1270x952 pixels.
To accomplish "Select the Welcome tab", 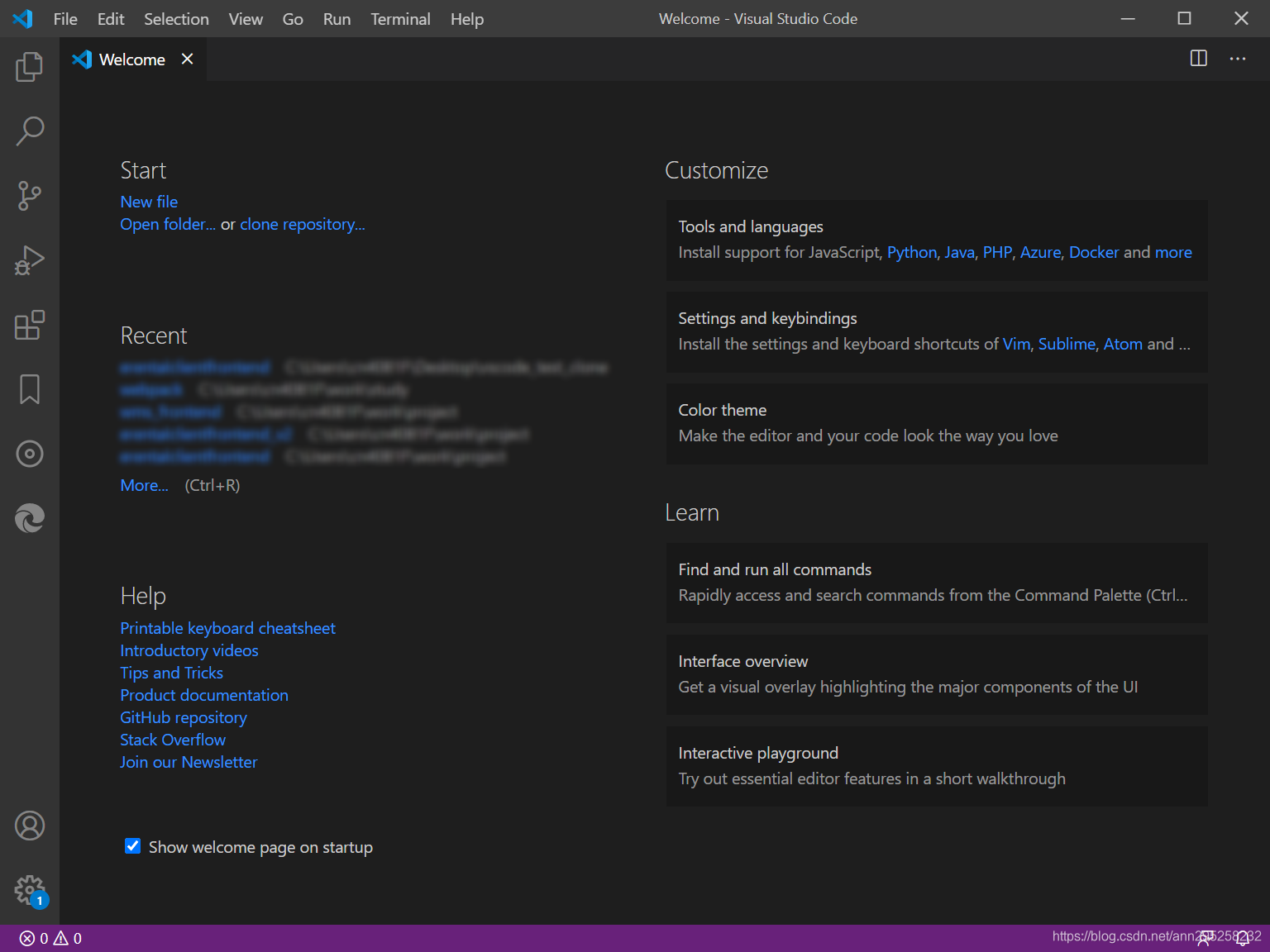I will tap(132, 59).
